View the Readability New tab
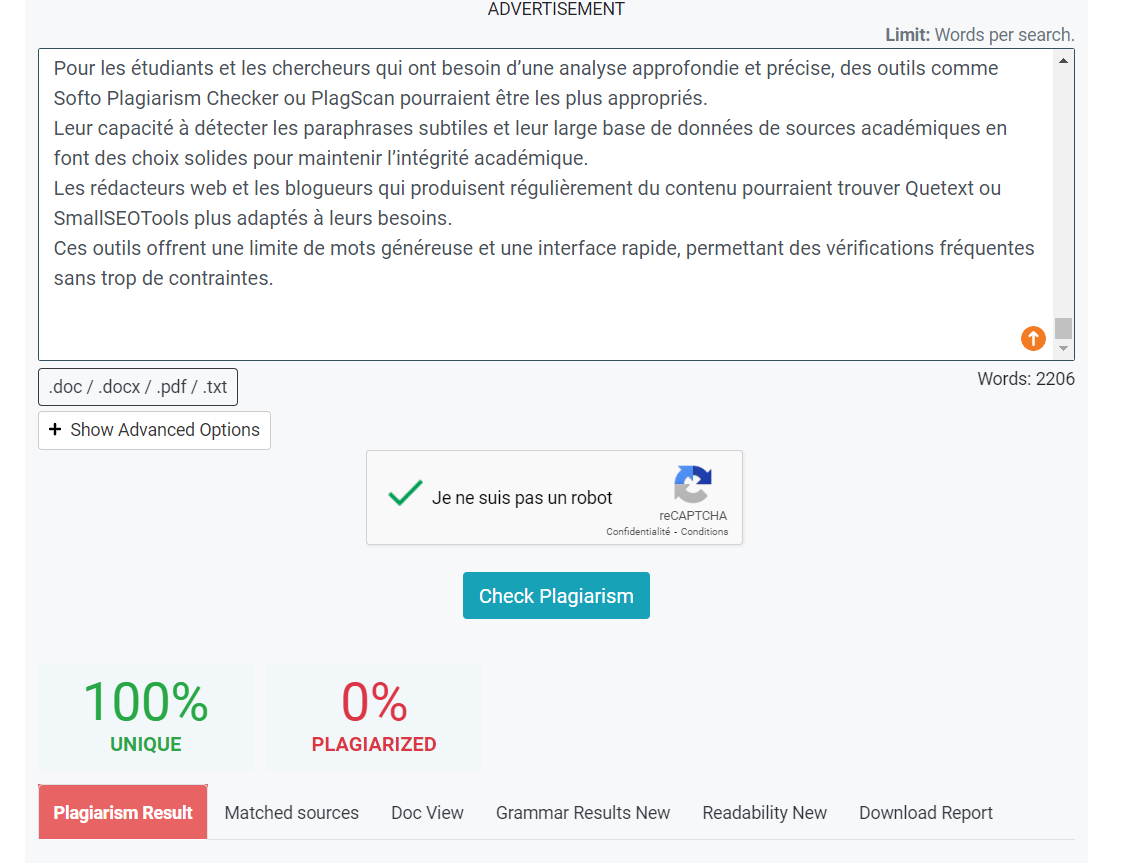Image resolution: width=1122 pixels, height=863 pixels. 764,813
